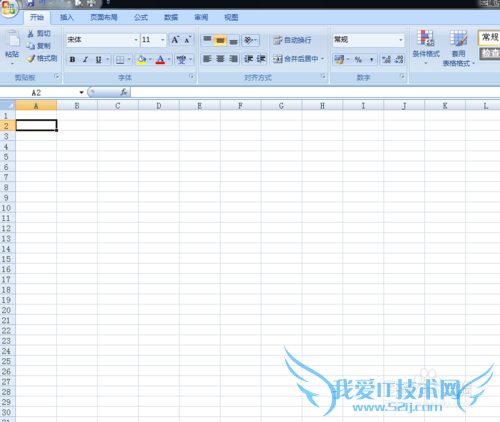Increase font size with large A
This screenshot has height=422, width=500.
point(175,40)
